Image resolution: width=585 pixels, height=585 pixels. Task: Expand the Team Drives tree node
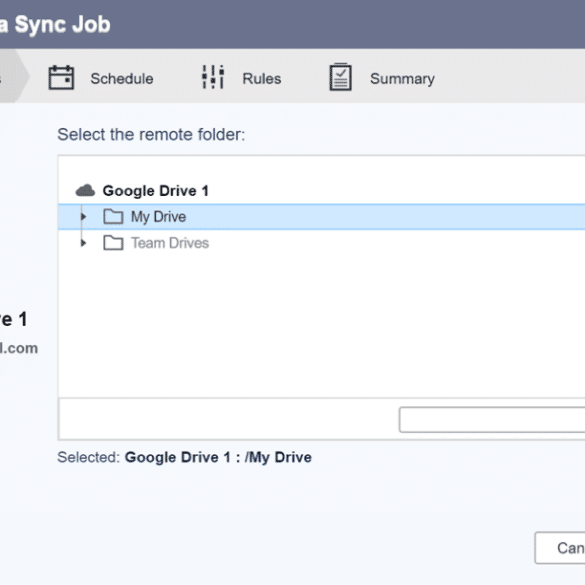(x=84, y=243)
